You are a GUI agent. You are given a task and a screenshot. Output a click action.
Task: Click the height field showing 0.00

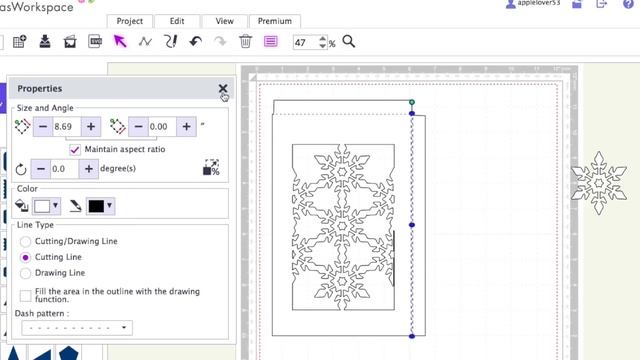(162, 127)
